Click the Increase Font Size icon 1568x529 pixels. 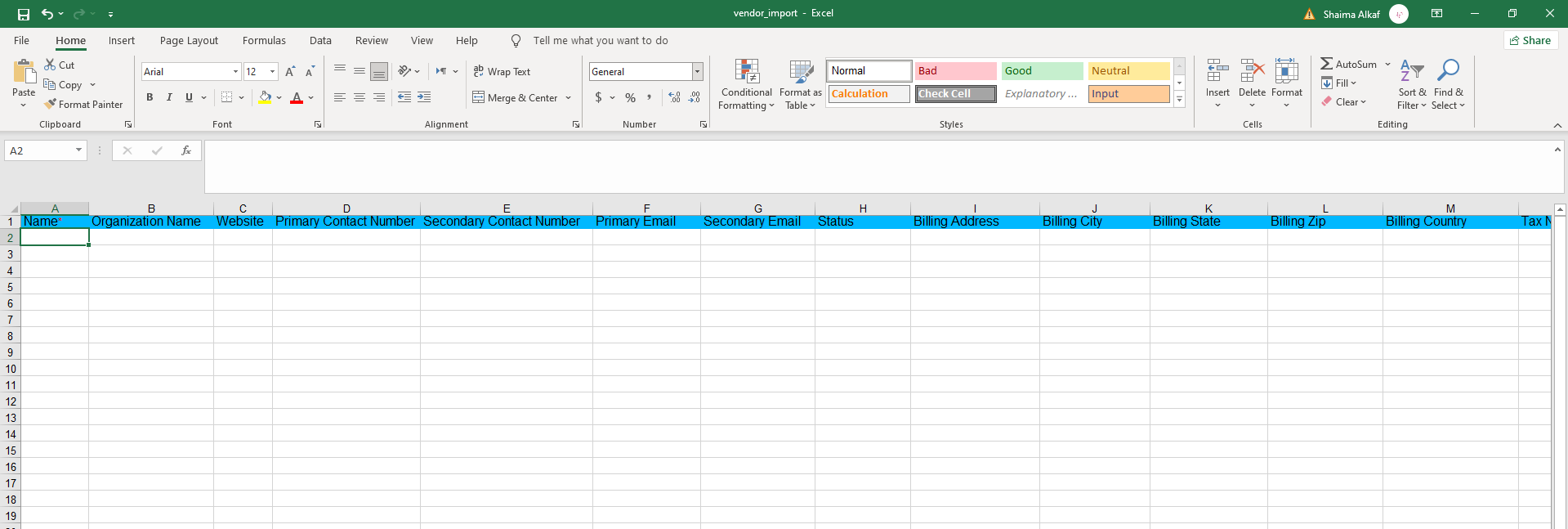(290, 72)
